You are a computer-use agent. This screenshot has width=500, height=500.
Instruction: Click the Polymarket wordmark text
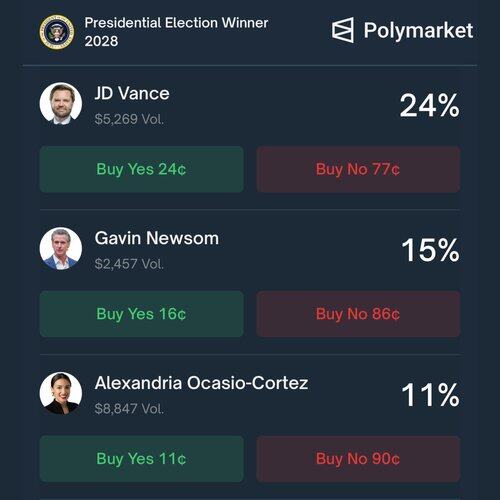tap(418, 31)
